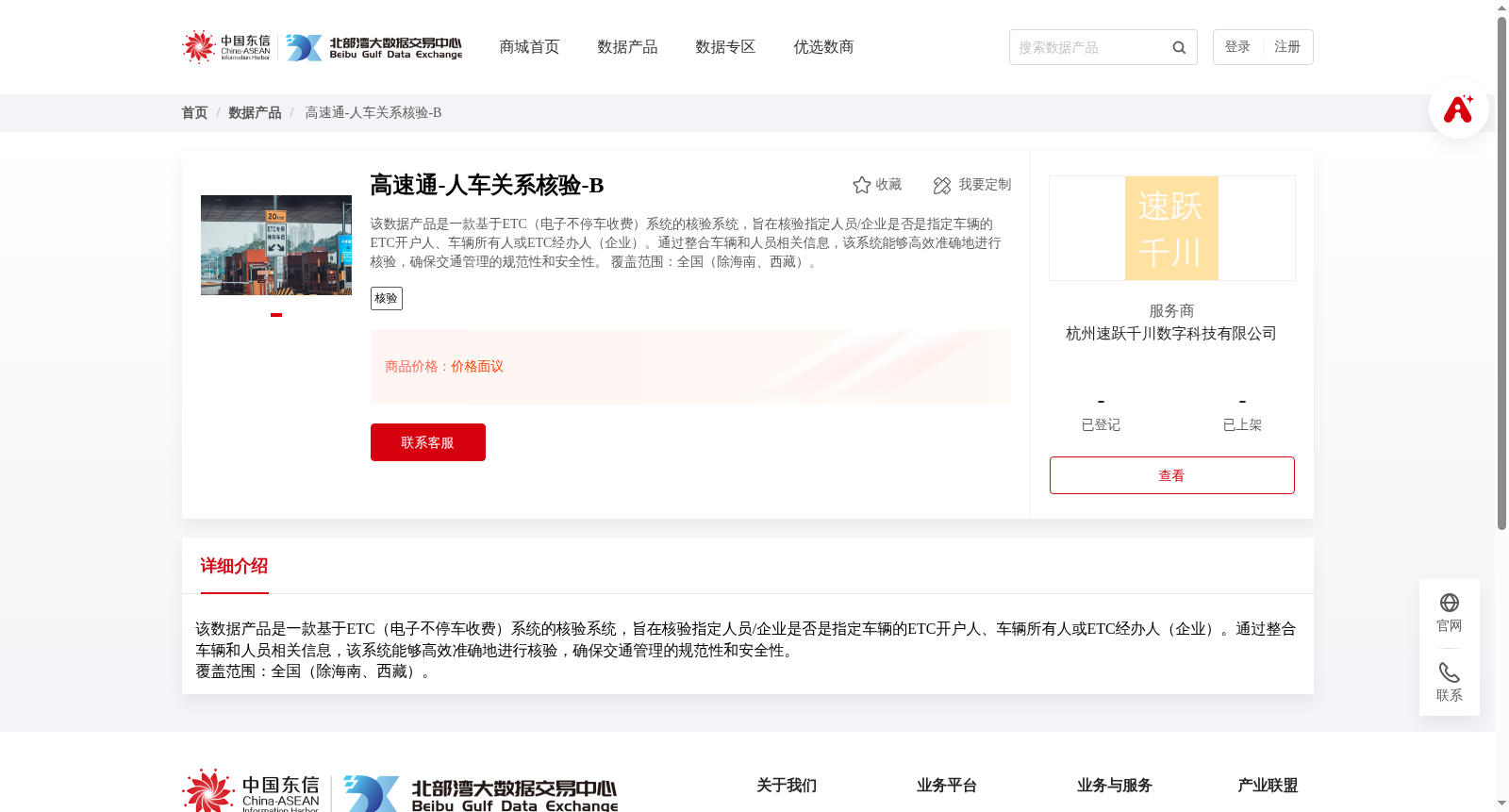Click the ETC toll station product thumbnail
The height and width of the screenshot is (812, 1509).
[x=276, y=245]
